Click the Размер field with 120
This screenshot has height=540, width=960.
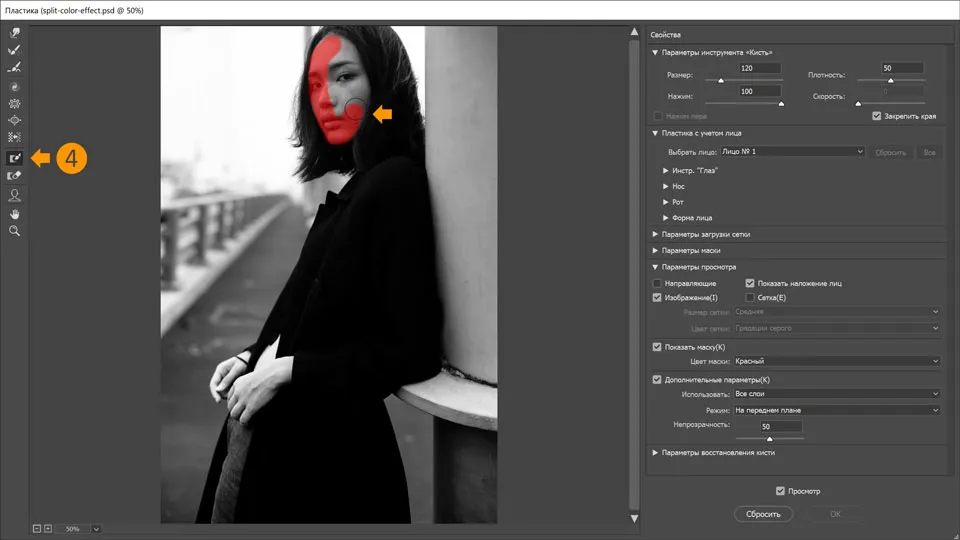760,68
